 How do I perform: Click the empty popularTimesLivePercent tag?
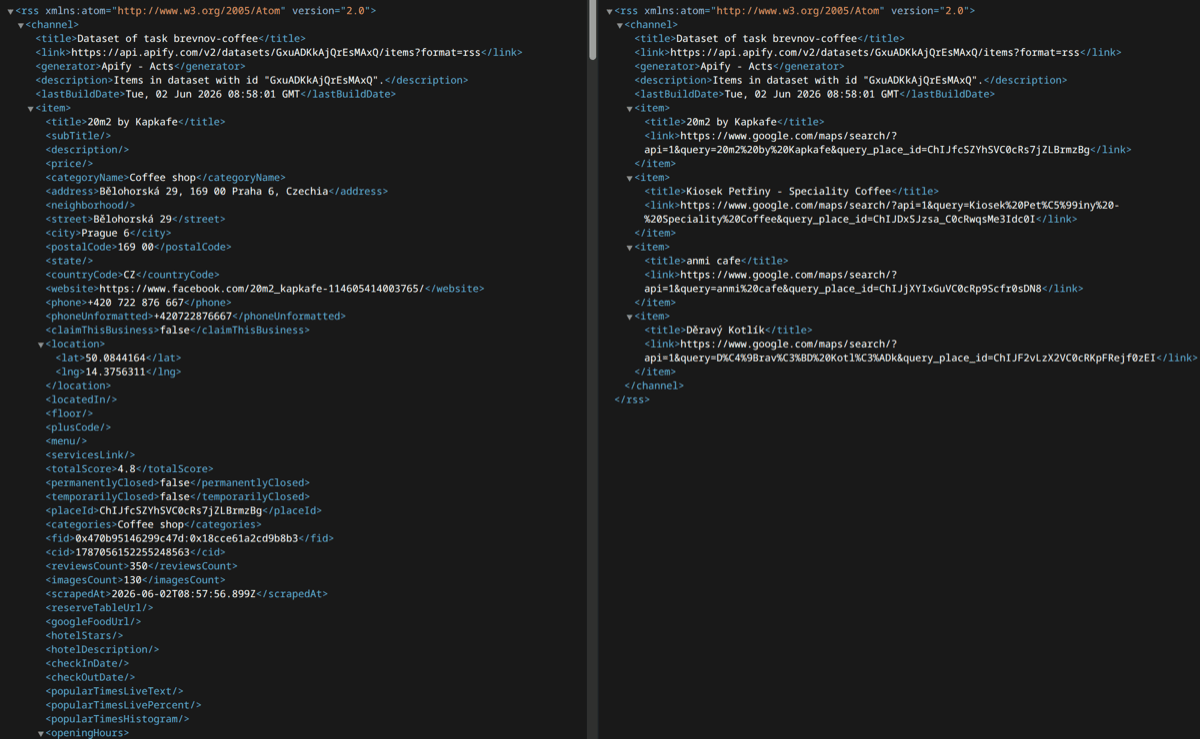124,705
